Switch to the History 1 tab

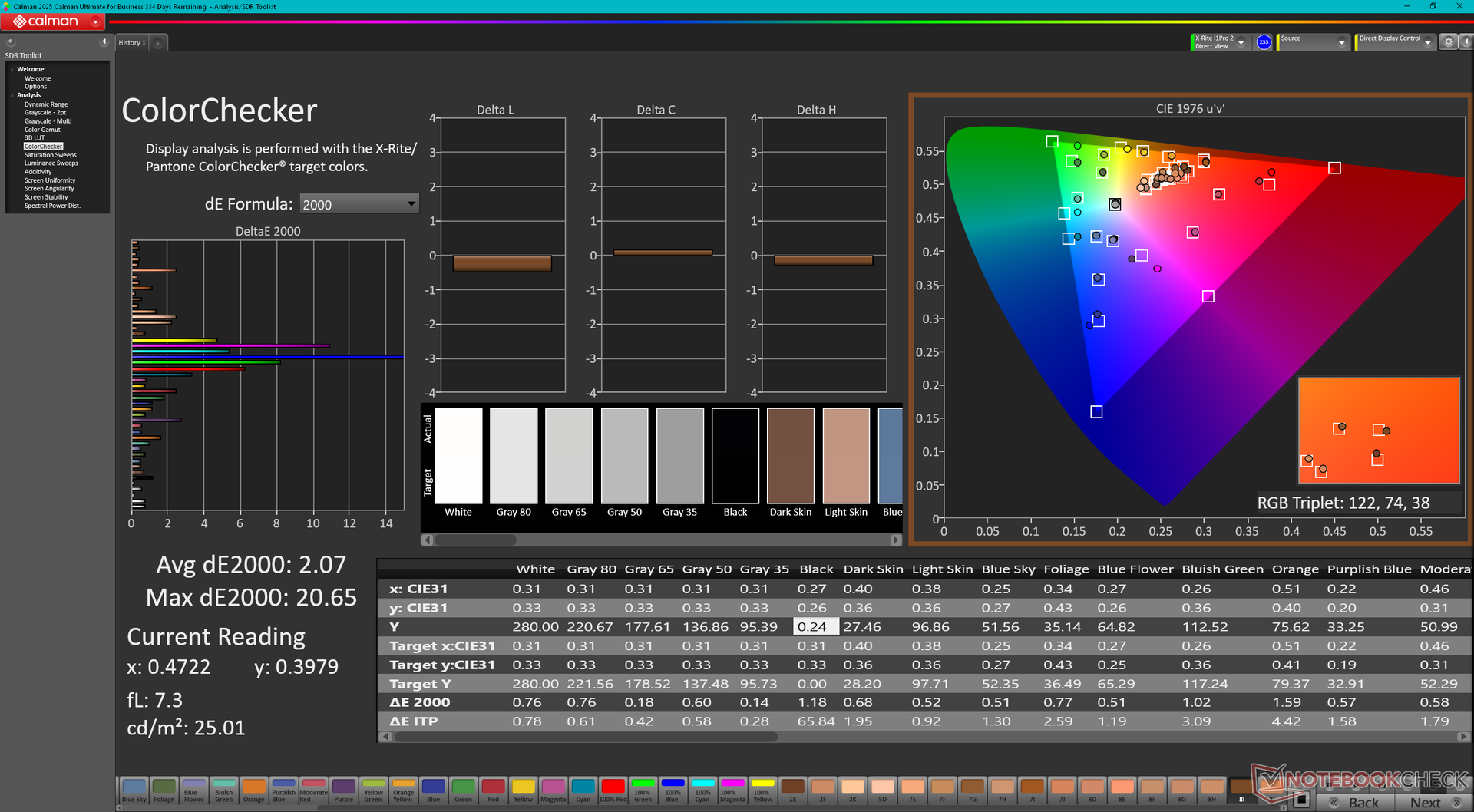(131, 43)
